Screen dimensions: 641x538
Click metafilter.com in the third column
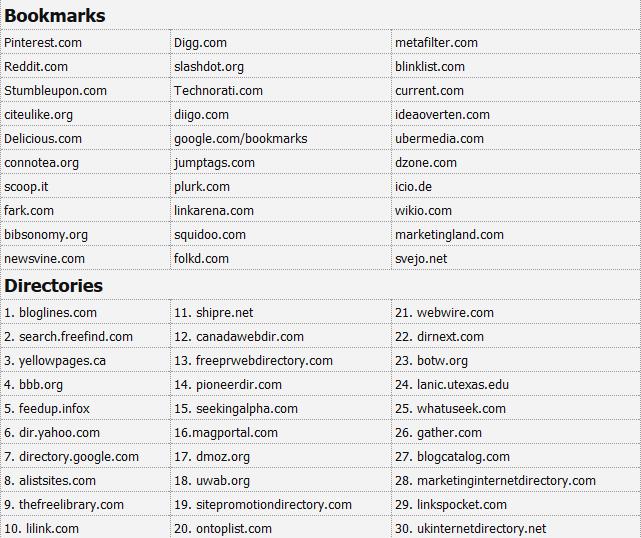click(436, 43)
